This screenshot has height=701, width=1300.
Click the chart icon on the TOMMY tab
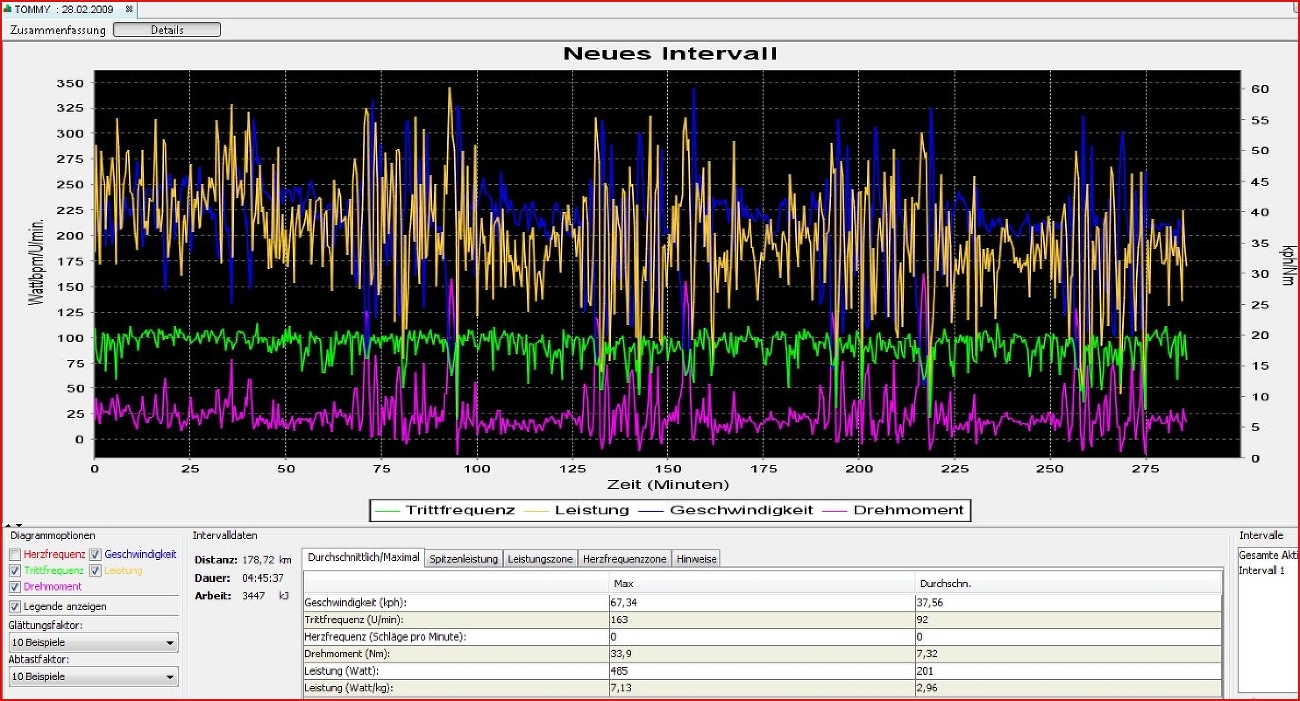pos(8,9)
